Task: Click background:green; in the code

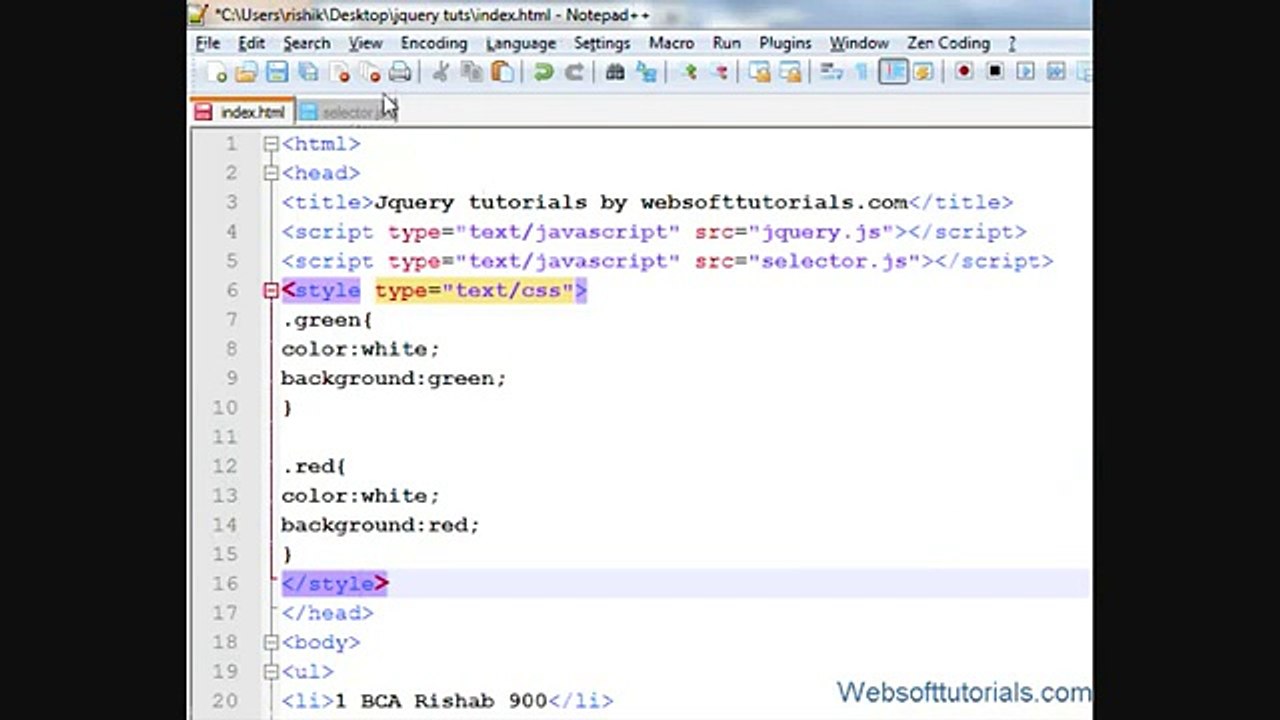Action: click(x=394, y=379)
